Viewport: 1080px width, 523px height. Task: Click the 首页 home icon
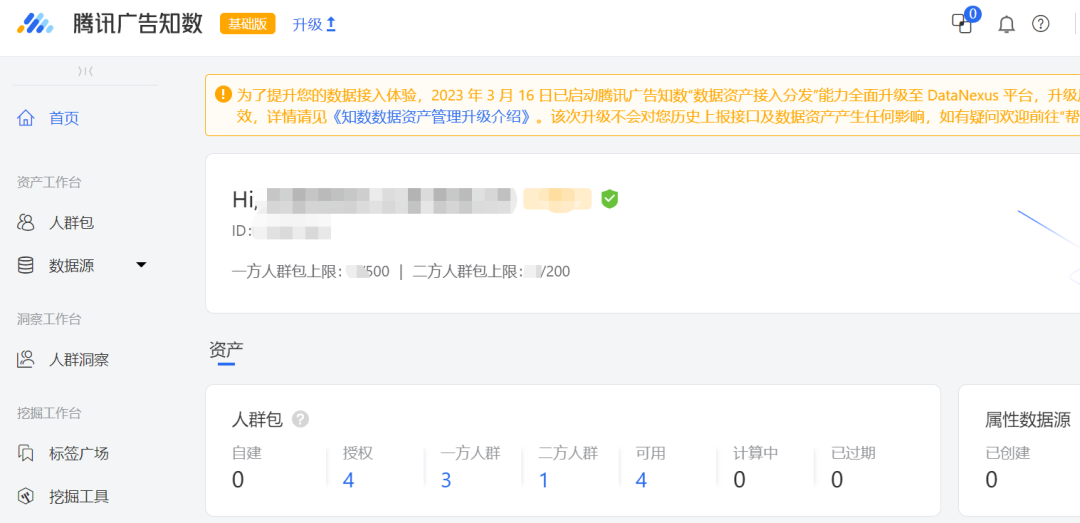pos(25,118)
